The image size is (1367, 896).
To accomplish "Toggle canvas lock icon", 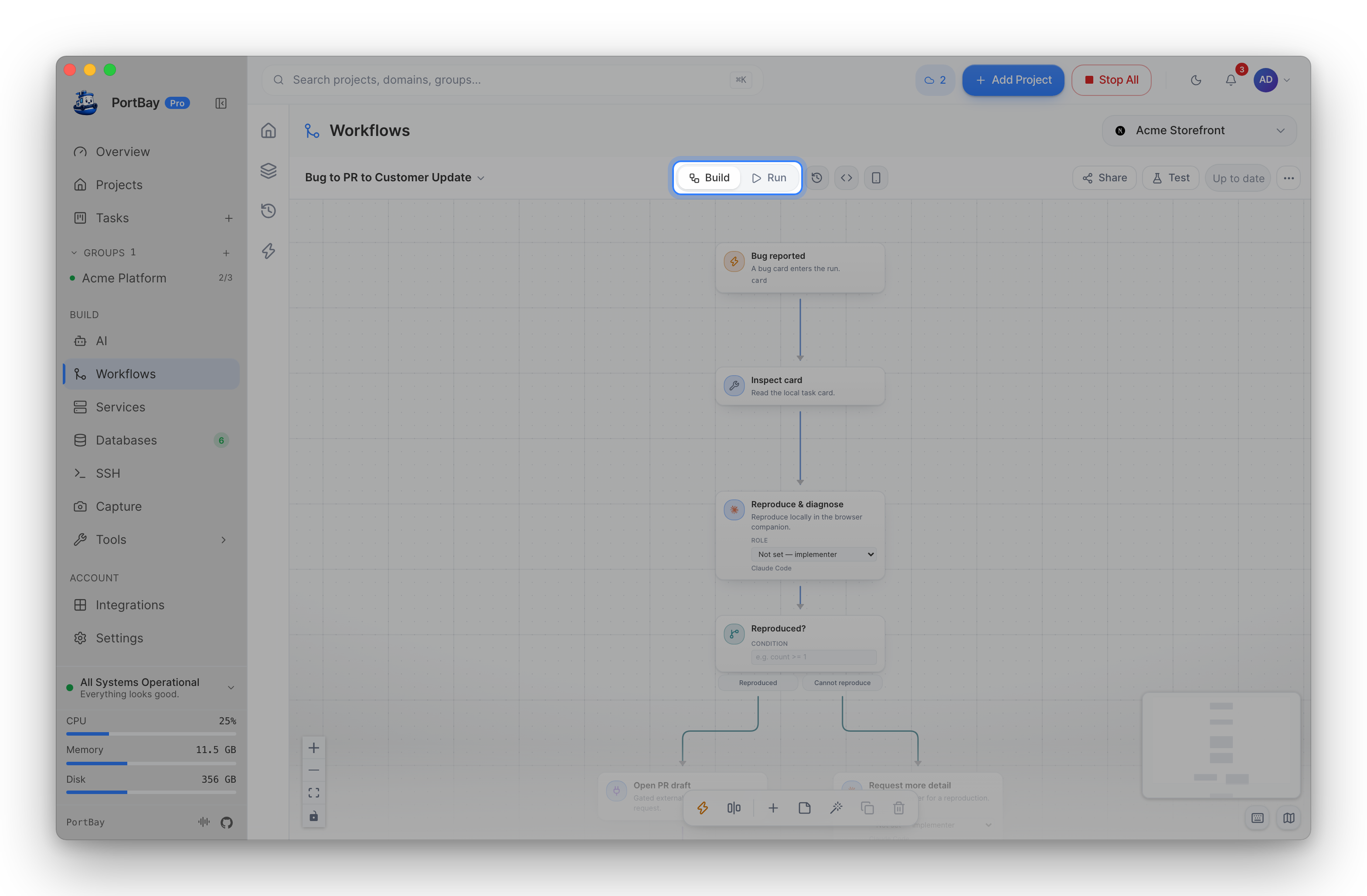I will pyautogui.click(x=313, y=816).
